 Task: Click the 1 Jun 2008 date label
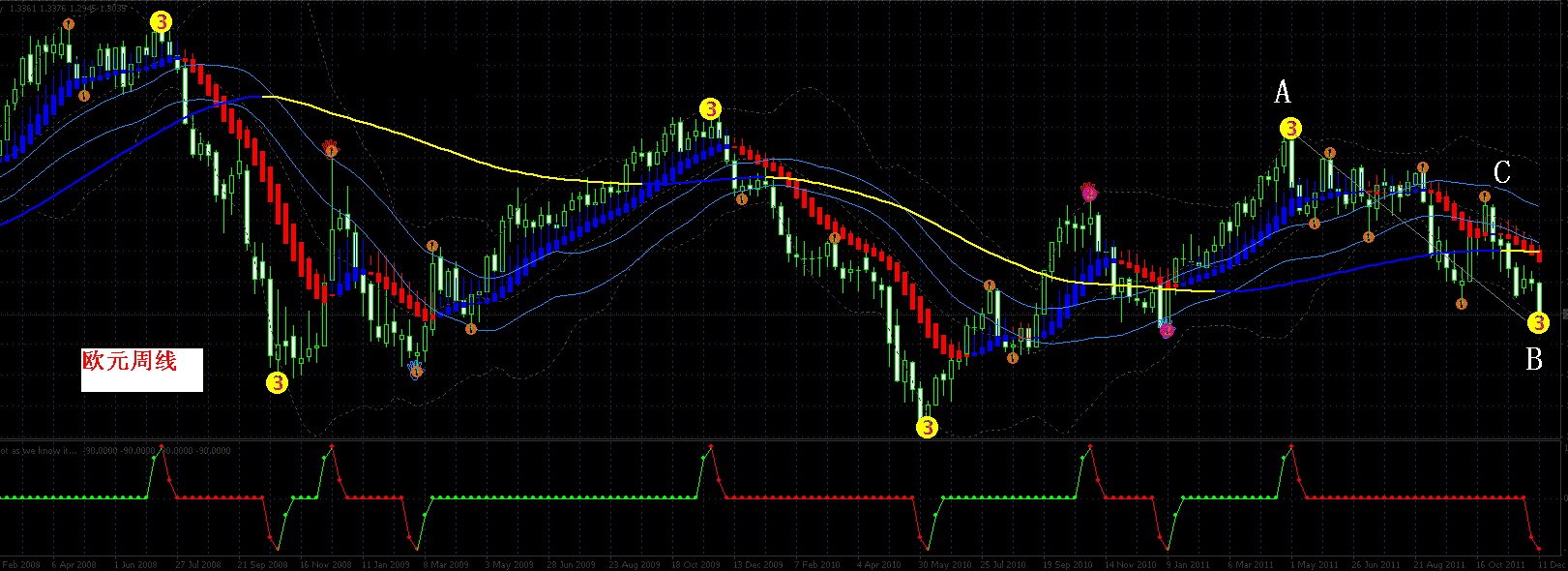(135, 564)
